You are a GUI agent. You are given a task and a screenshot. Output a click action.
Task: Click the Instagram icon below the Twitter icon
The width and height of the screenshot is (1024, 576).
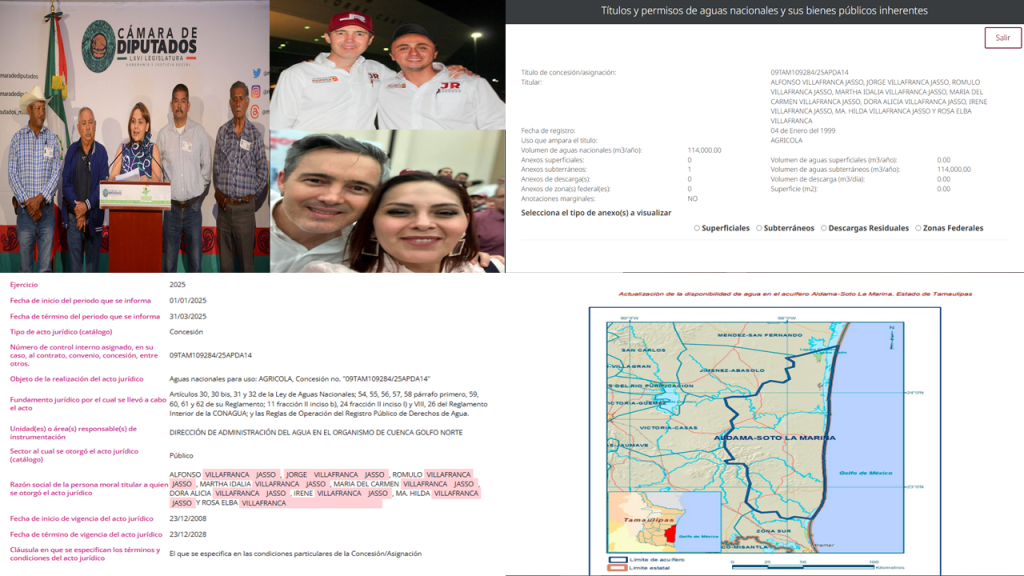pos(254,90)
